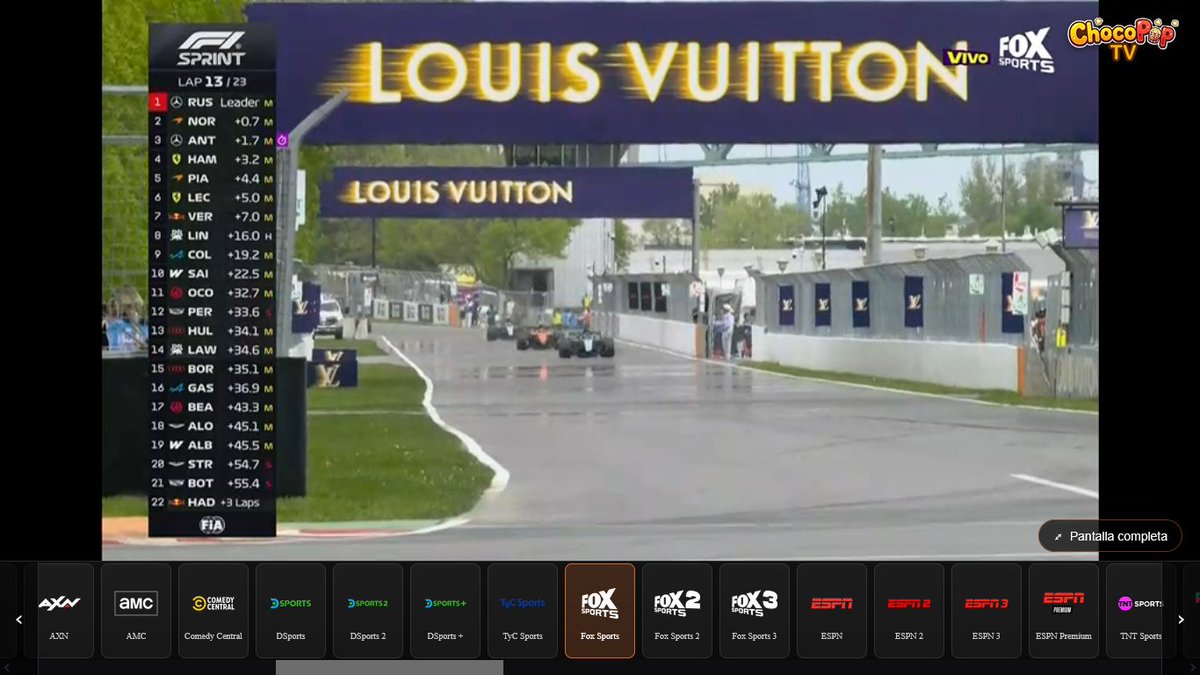Click the COL +19.2 standings row
This screenshot has width=1200, height=675.
(212, 254)
